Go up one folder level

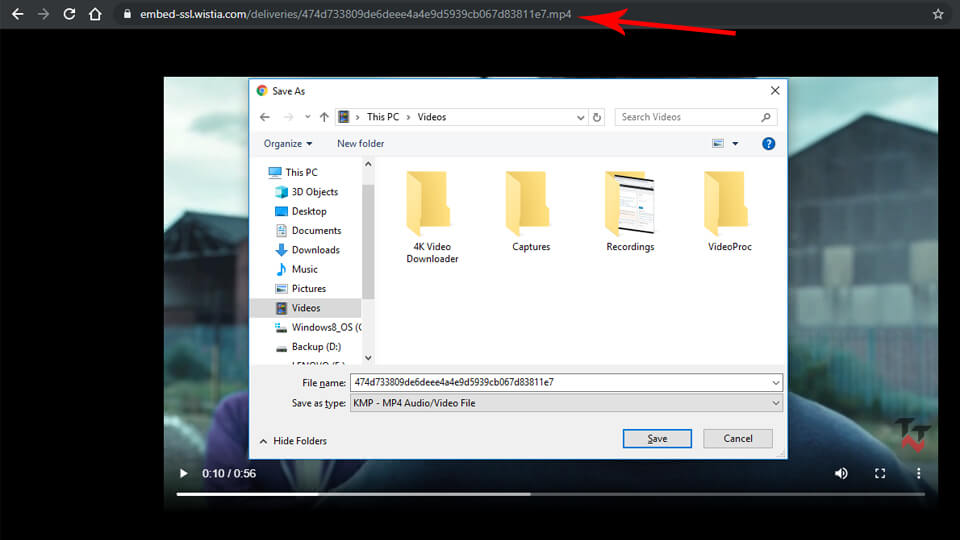(x=324, y=117)
